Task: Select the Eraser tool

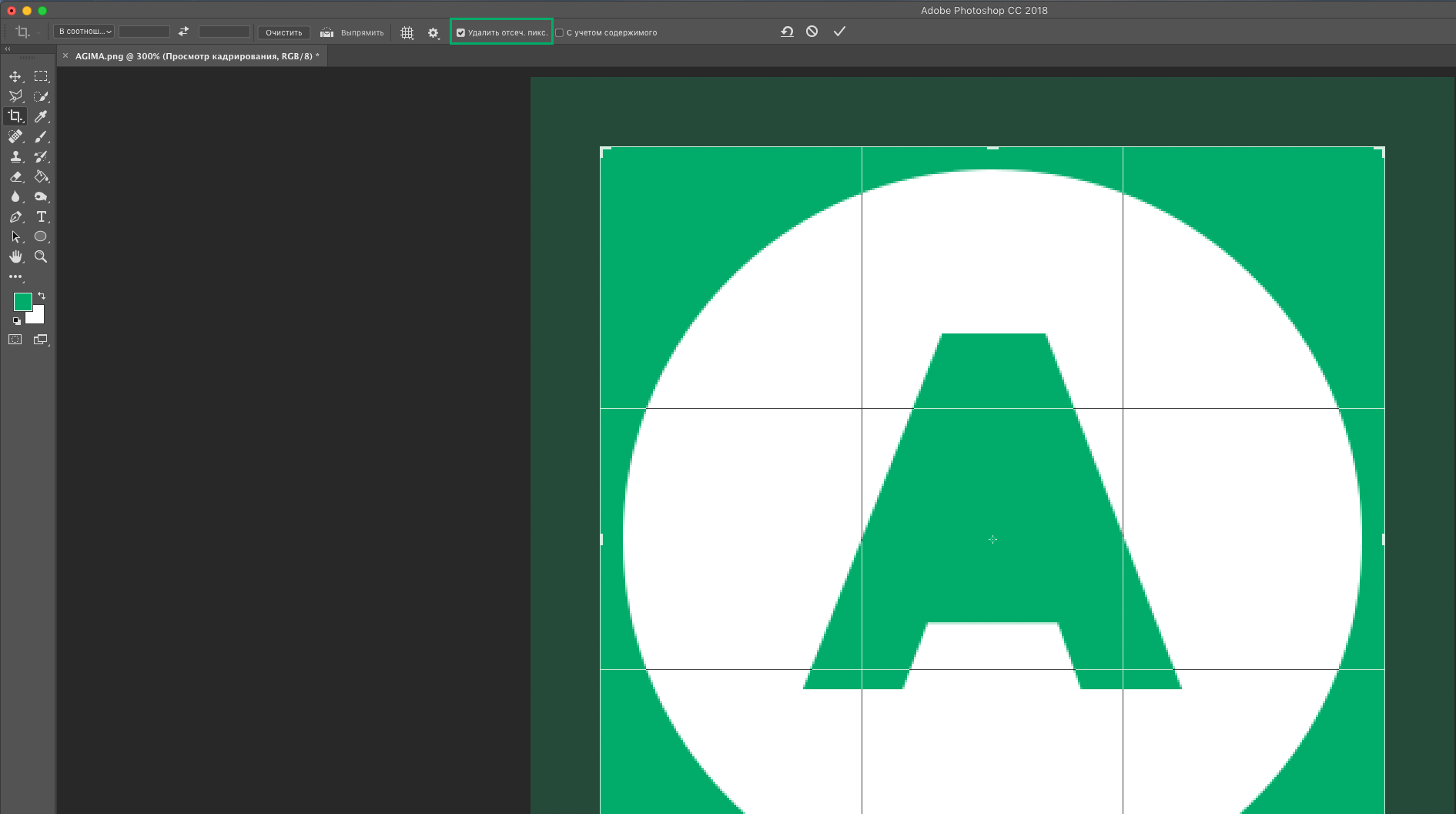Action: [15, 176]
